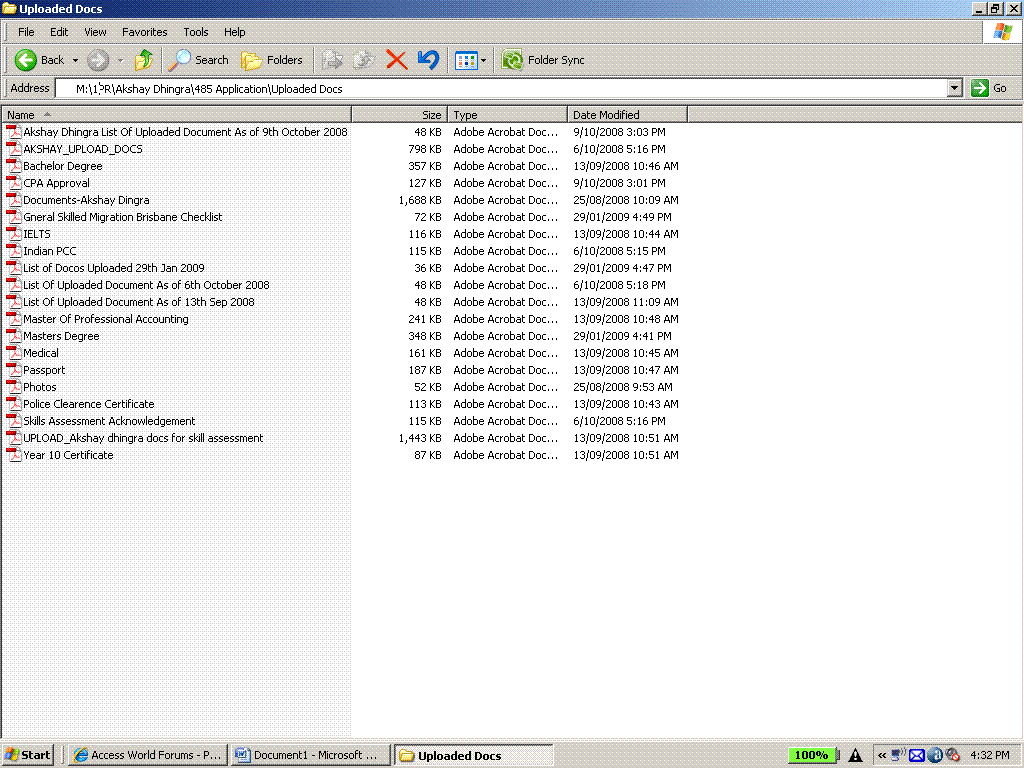Click the Views icon in toolbar

click(x=466, y=61)
